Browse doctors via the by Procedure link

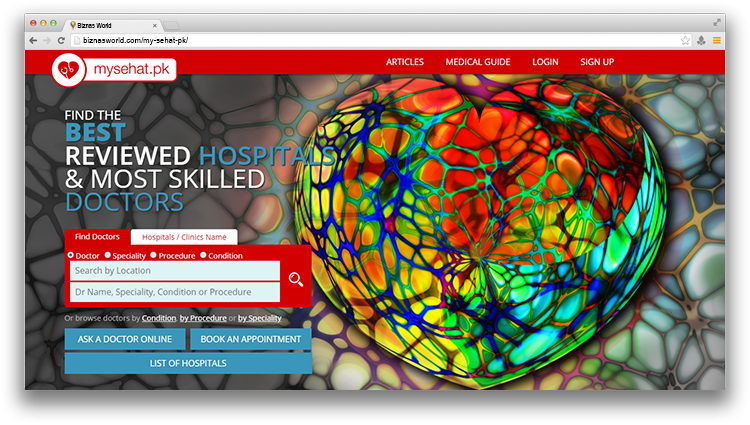pyautogui.click(x=202, y=318)
